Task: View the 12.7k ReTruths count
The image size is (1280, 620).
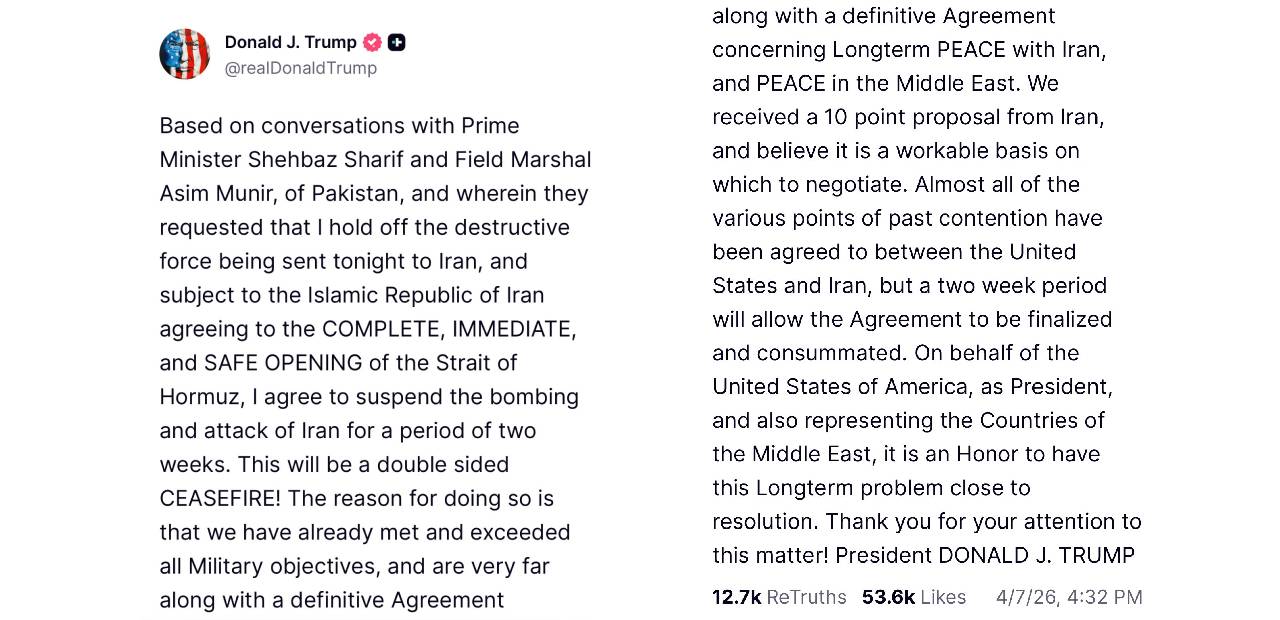Action: [778, 597]
